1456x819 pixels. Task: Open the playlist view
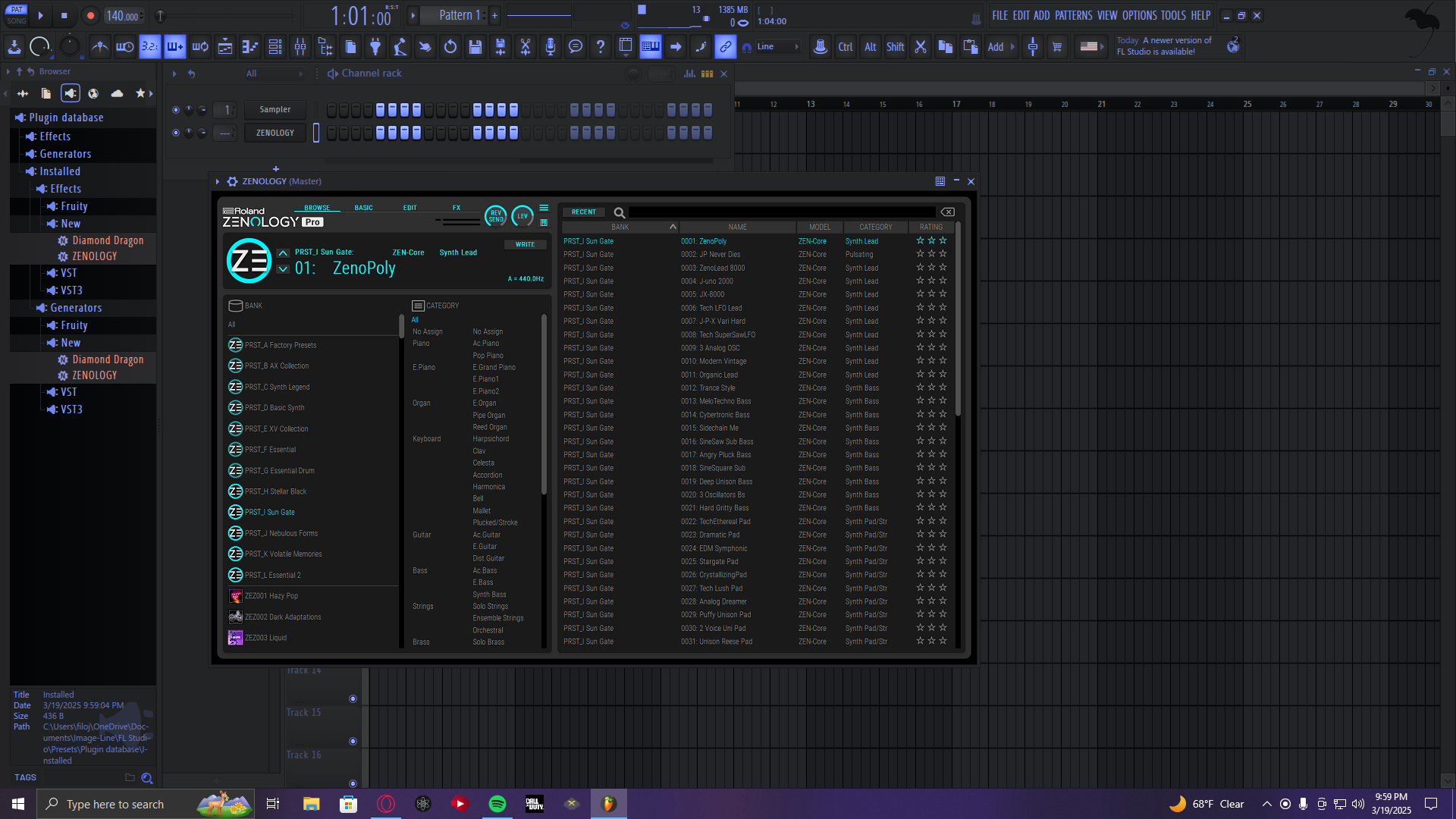225,47
